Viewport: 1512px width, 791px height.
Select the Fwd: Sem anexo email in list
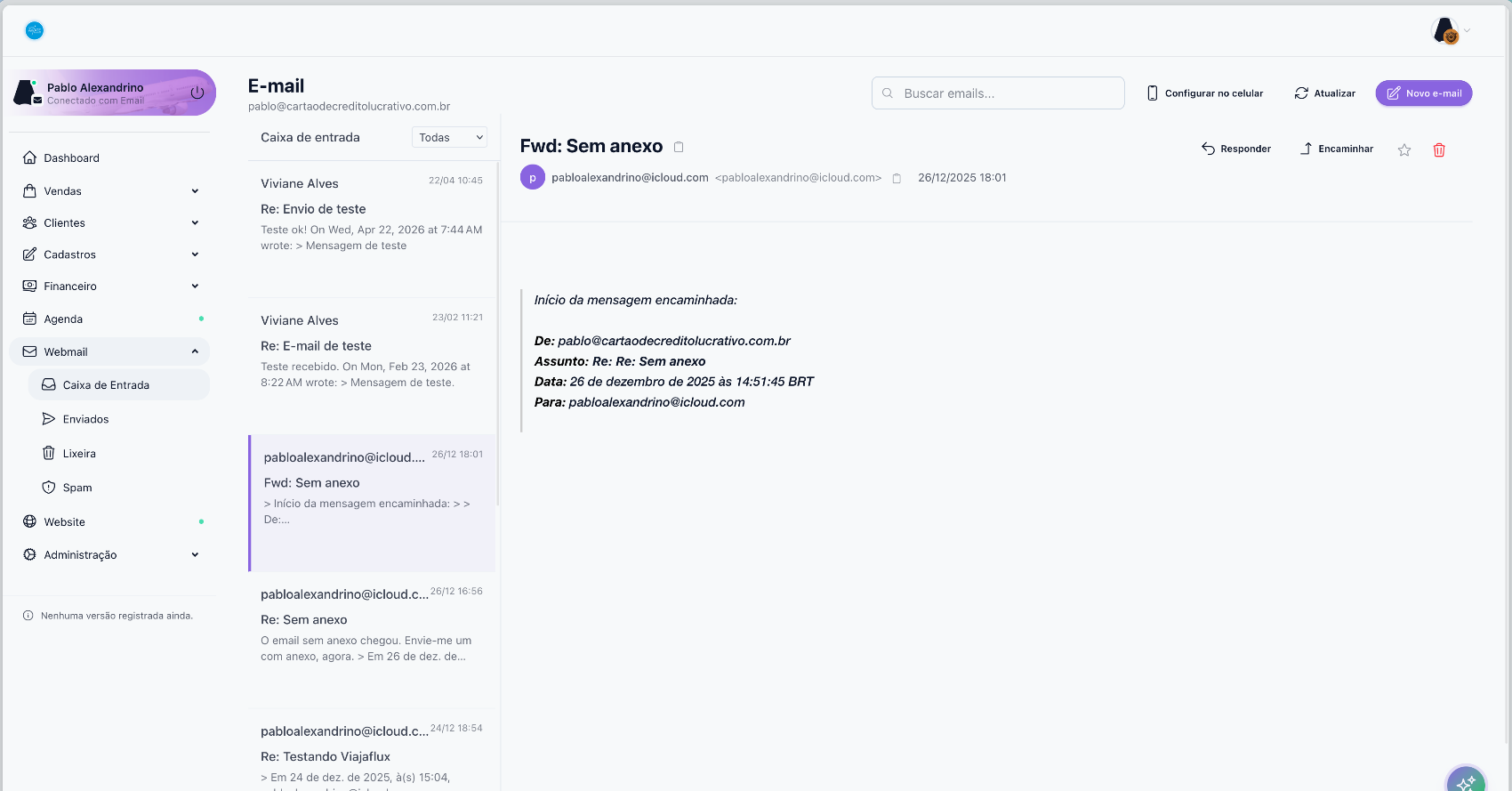[x=372, y=503]
